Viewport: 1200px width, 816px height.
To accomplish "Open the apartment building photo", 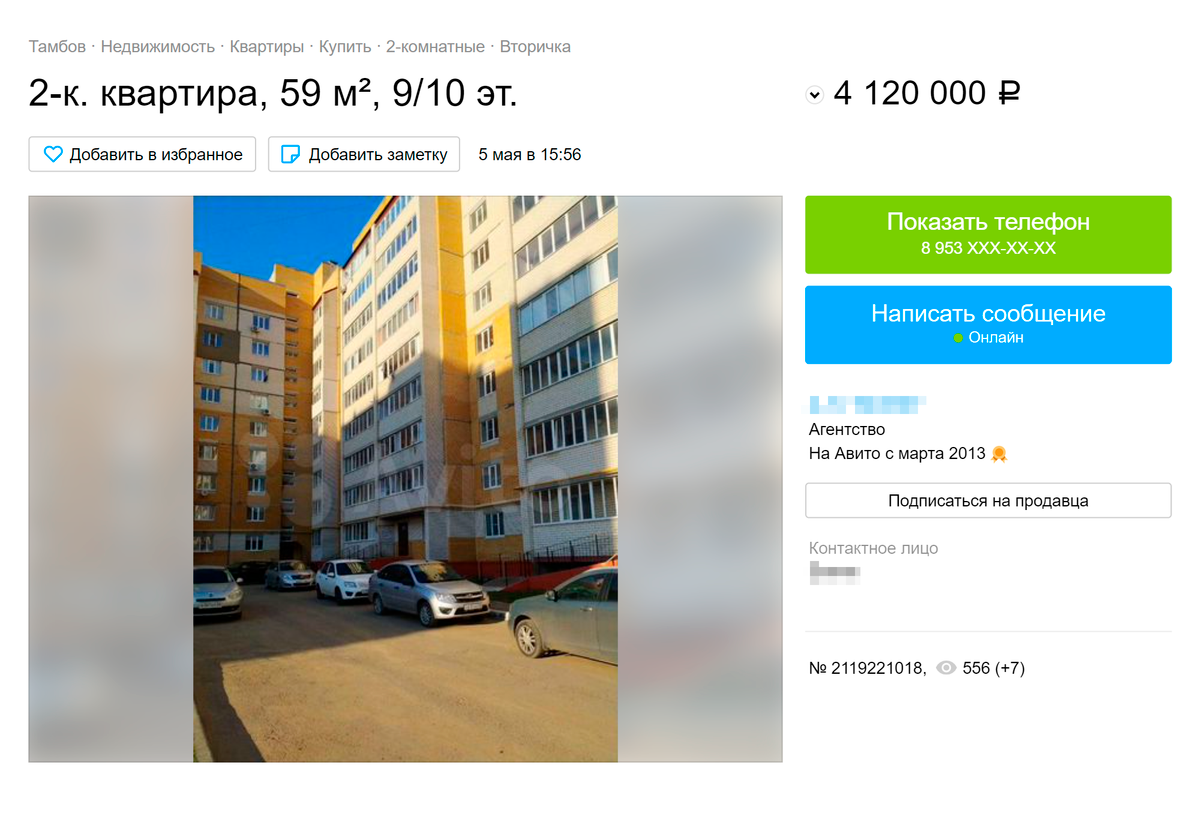I will click(405, 479).
